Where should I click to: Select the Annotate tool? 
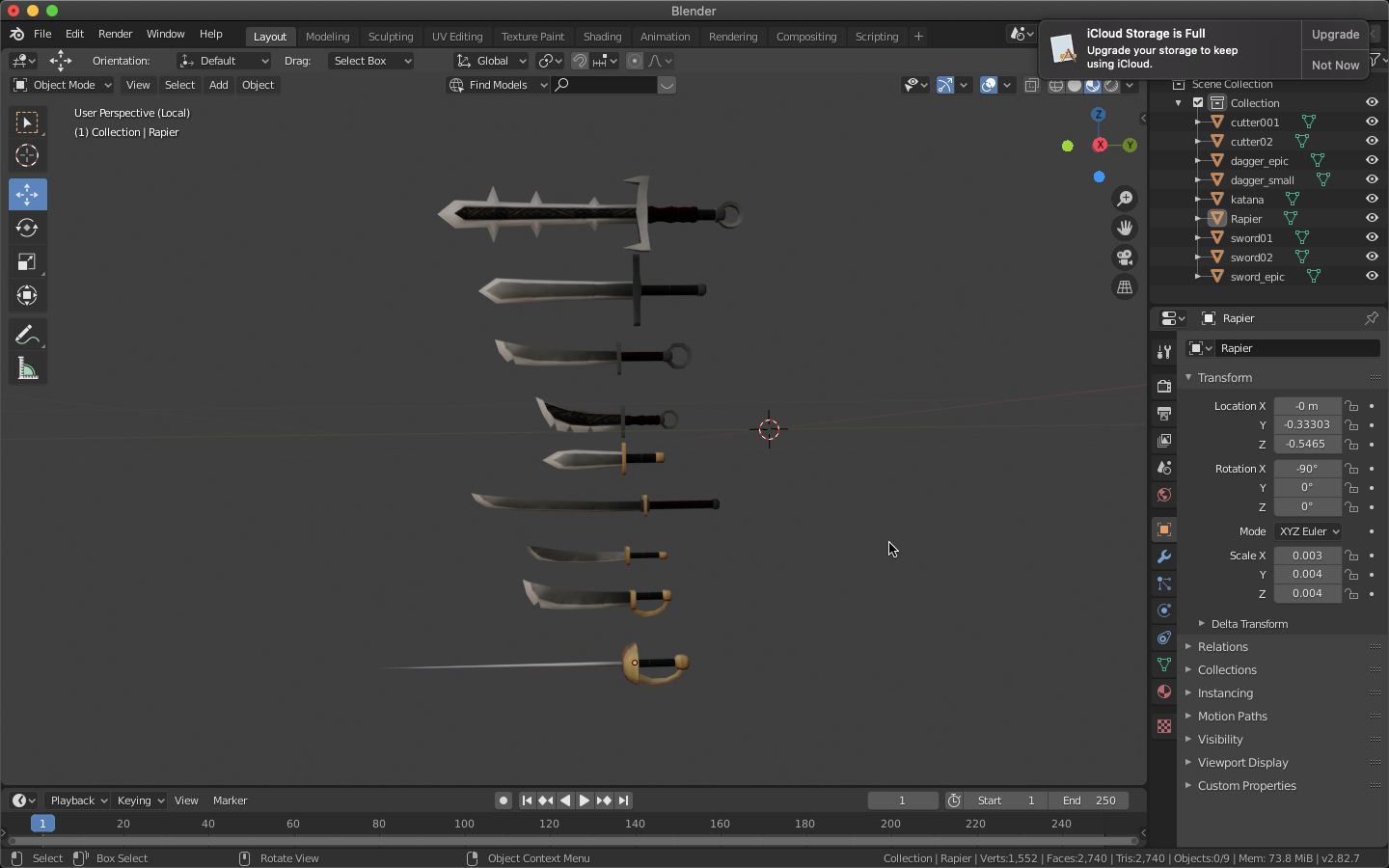click(x=27, y=335)
